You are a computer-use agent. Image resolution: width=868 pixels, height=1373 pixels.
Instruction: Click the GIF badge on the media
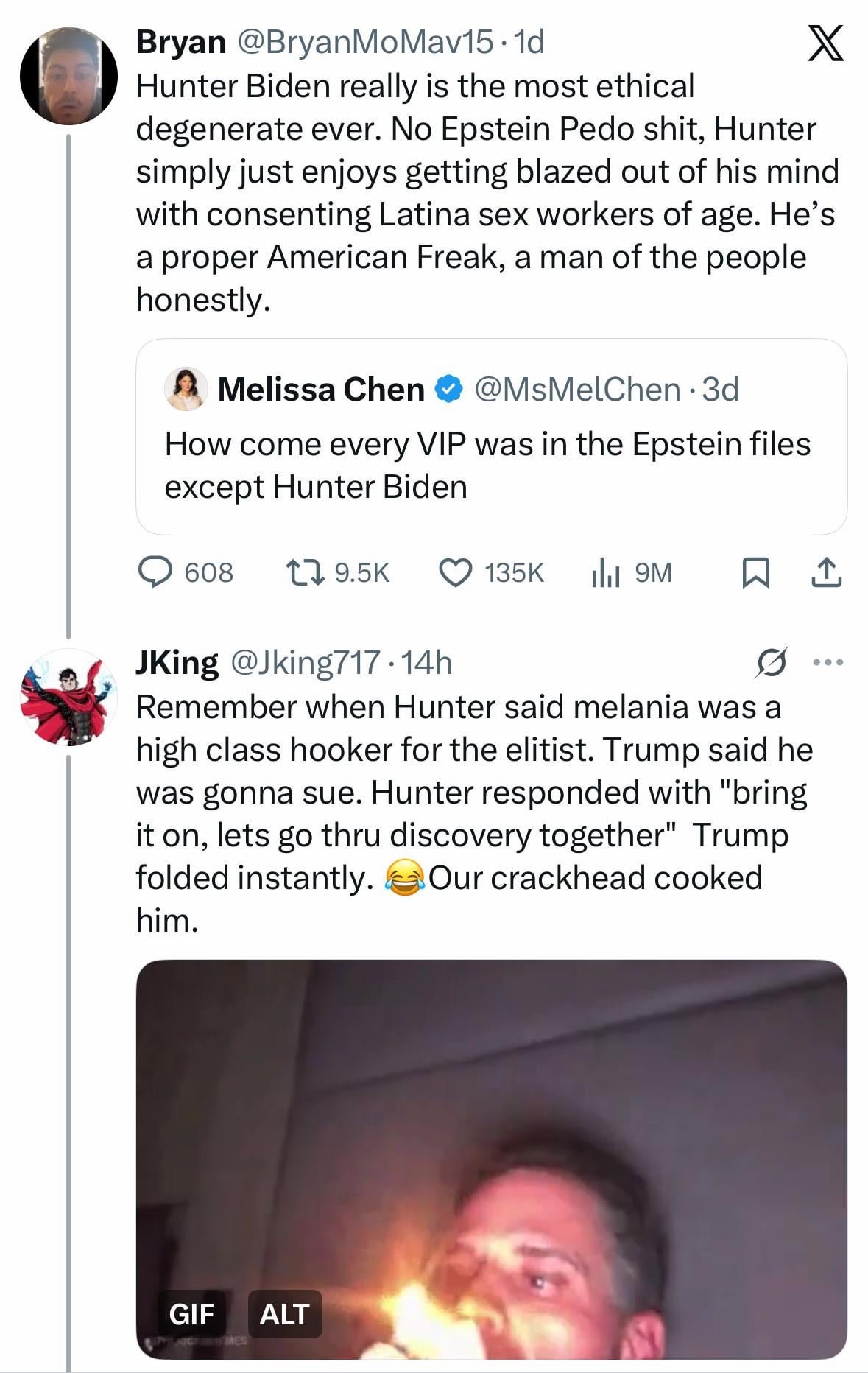click(191, 1313)
